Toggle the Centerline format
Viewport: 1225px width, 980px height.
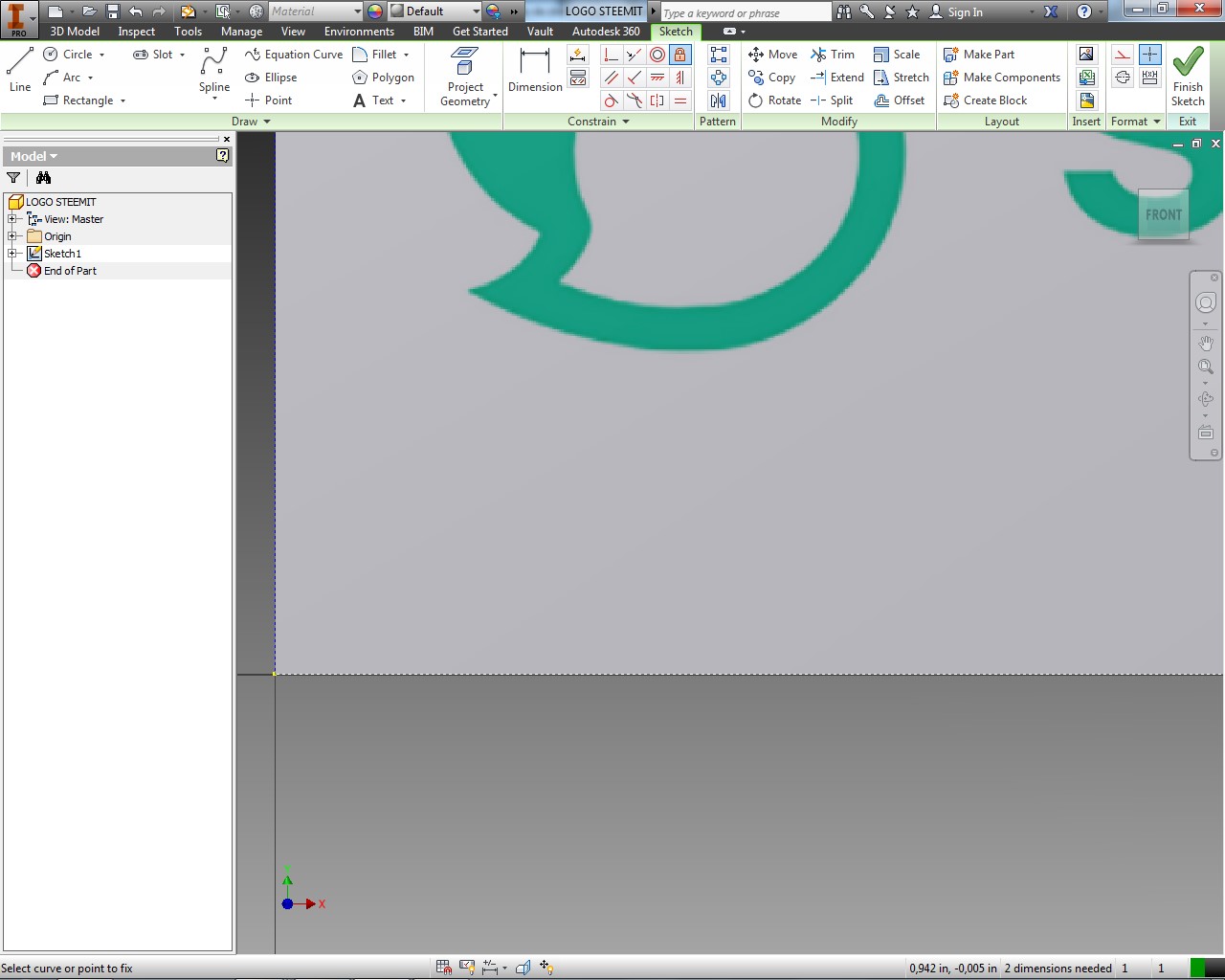[1123, 78]
